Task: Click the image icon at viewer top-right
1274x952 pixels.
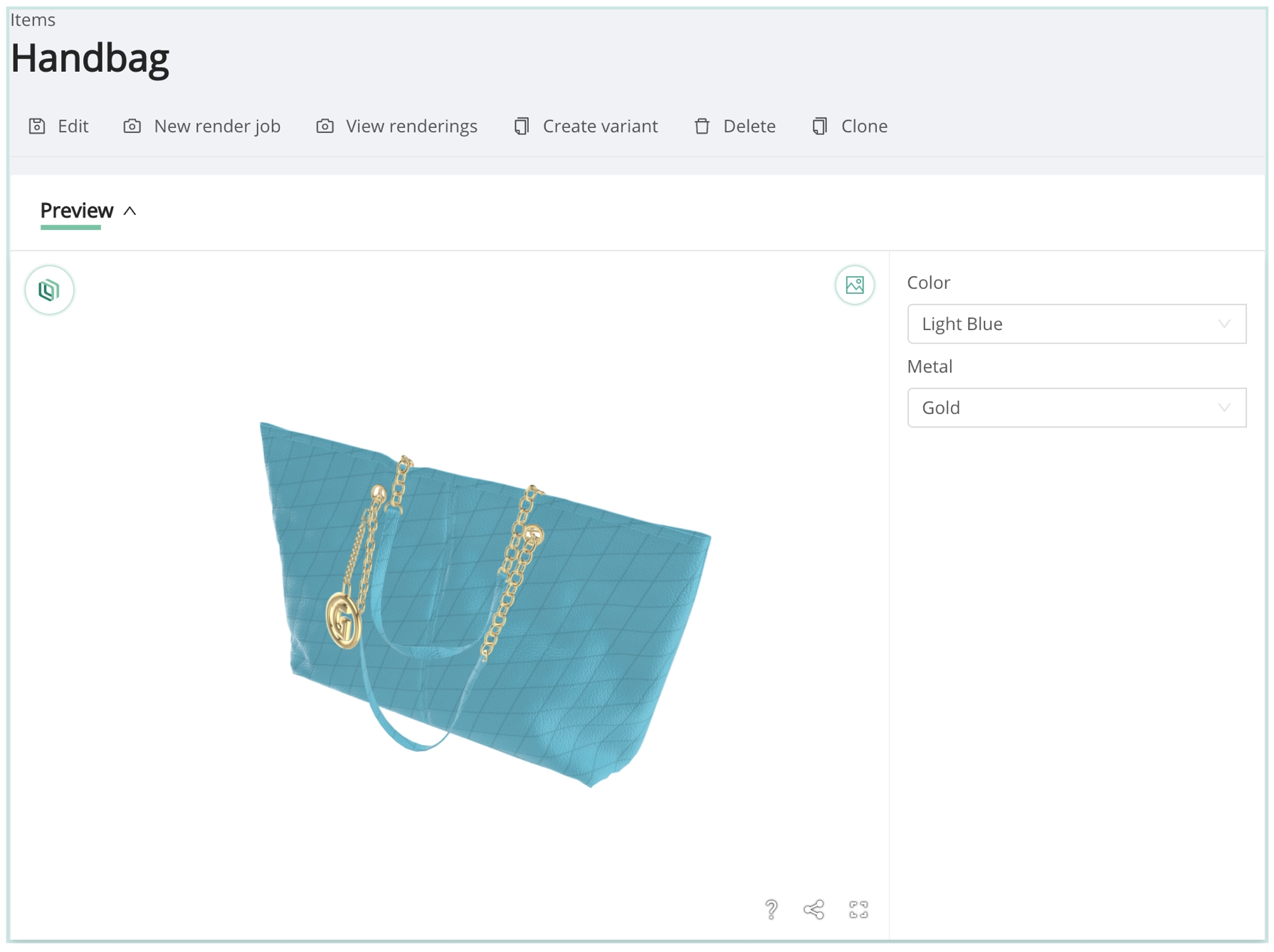Action: pos(854,285)
